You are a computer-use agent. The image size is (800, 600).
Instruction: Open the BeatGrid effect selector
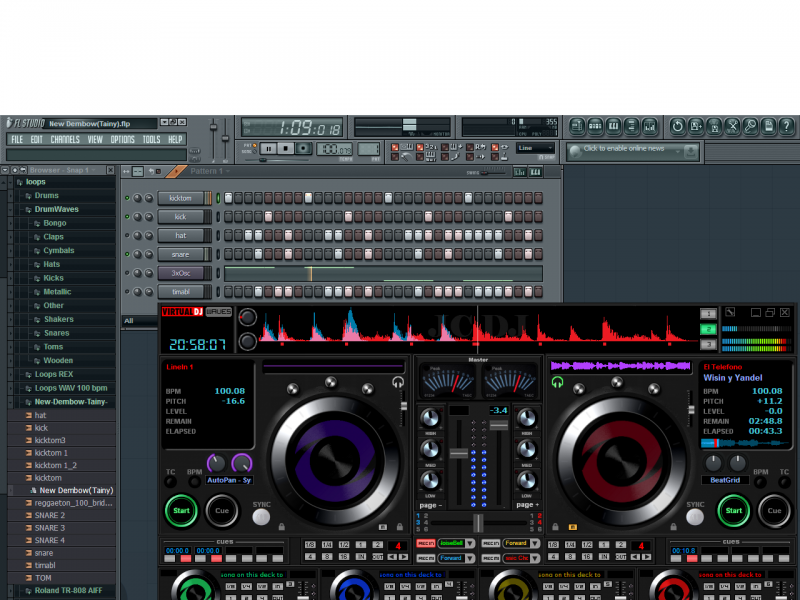725,480
